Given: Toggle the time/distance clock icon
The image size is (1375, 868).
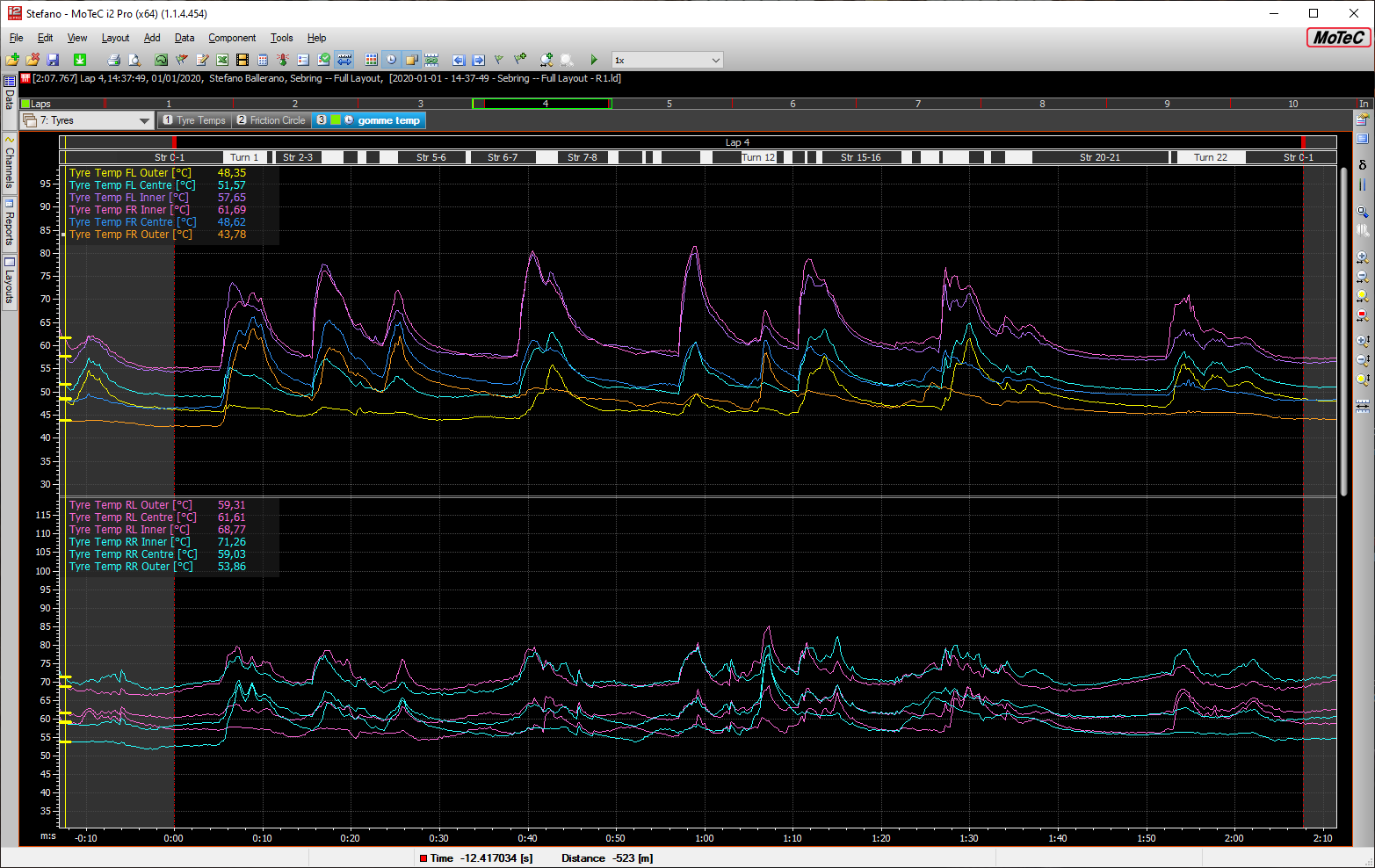Looking at the screenshot, I should (x=391, y=60).
